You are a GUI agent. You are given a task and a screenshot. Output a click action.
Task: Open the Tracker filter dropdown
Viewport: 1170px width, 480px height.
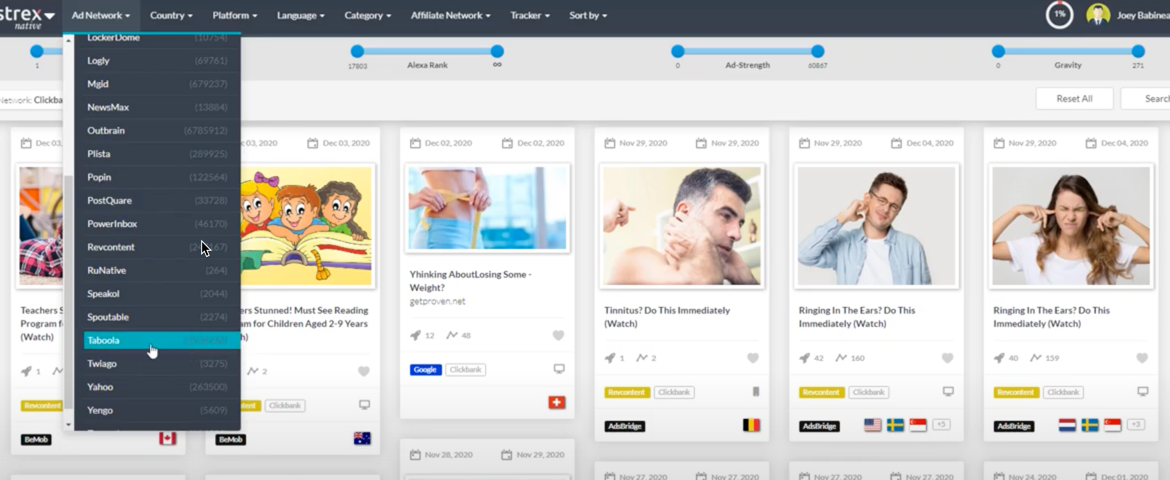530,15
